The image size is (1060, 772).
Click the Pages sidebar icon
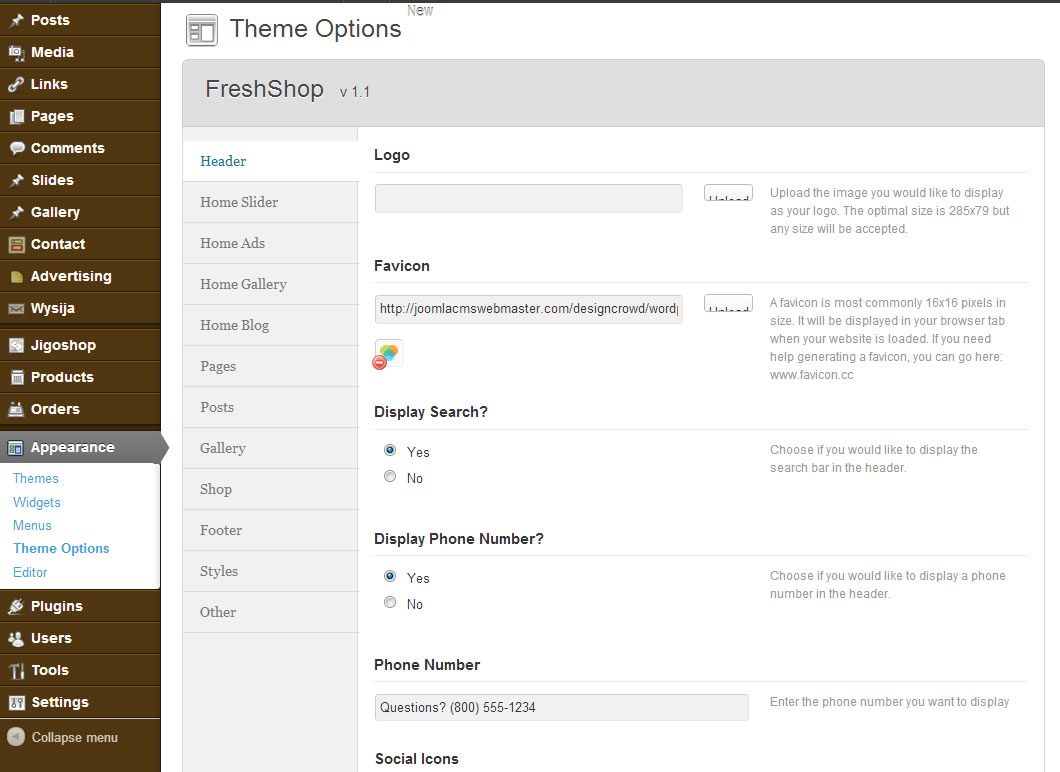click(16, 116)
